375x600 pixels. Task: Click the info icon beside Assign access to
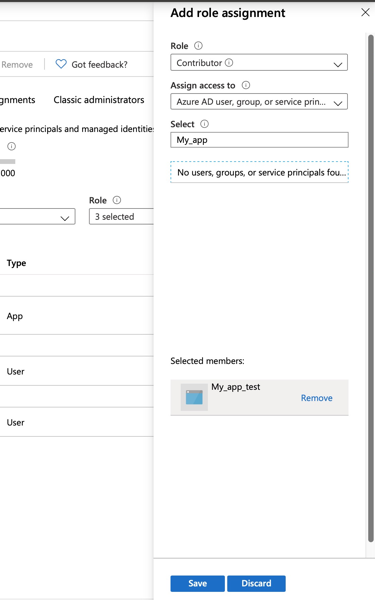tap(246, 85)
